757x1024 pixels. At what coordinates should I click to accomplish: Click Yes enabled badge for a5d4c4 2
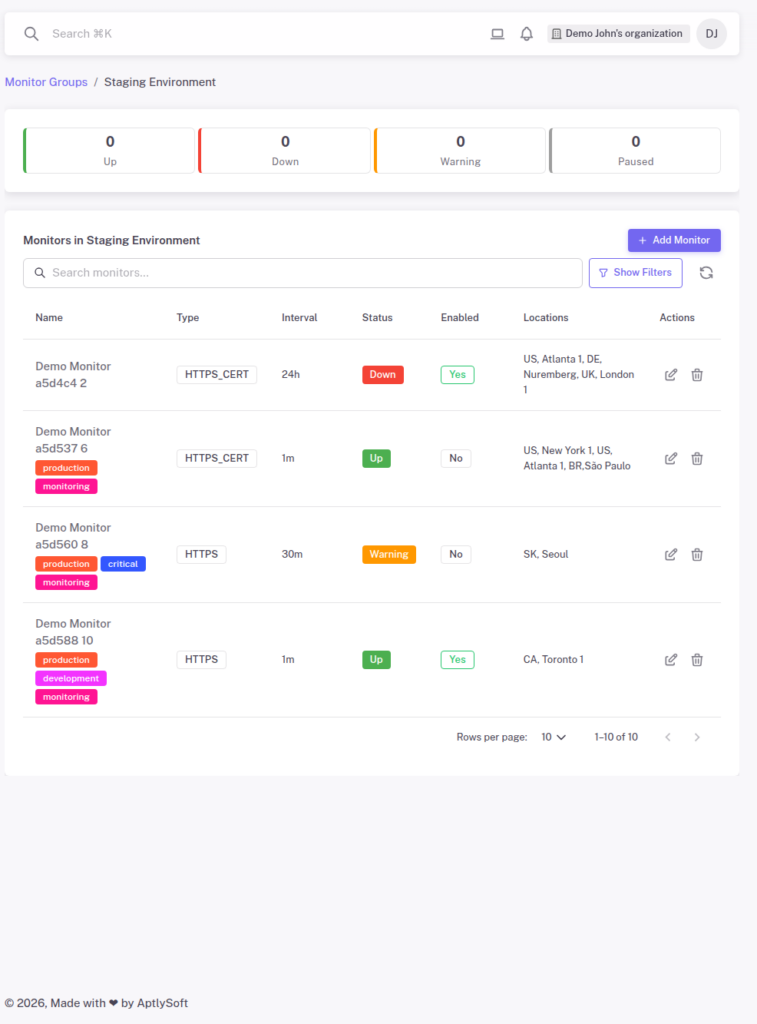(x=457, y=375)
